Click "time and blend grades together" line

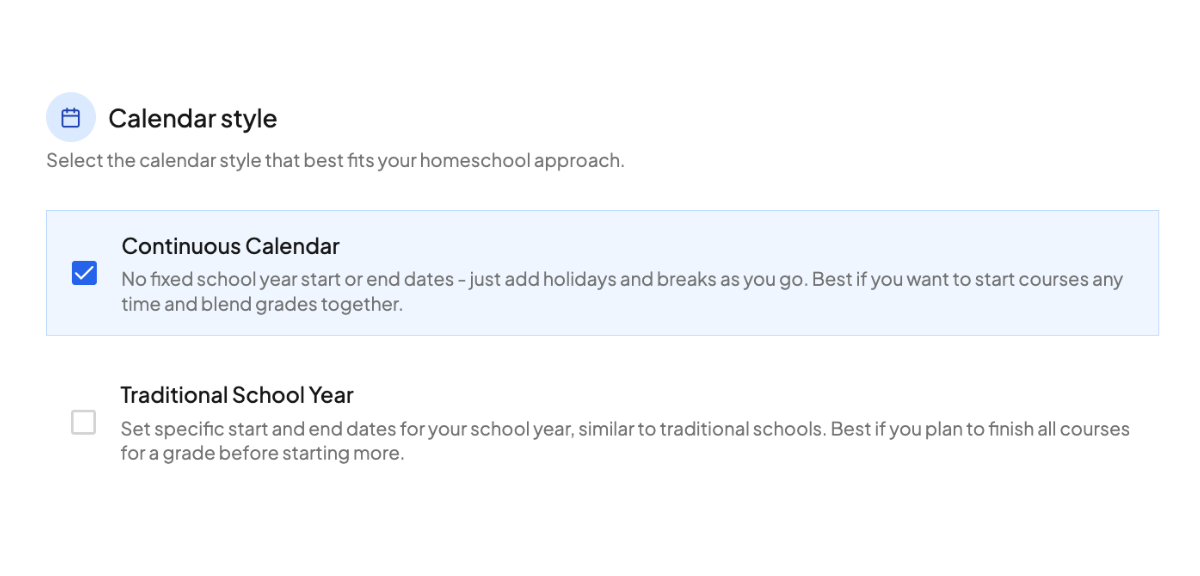pyautogui.click(x=262, y=304)
